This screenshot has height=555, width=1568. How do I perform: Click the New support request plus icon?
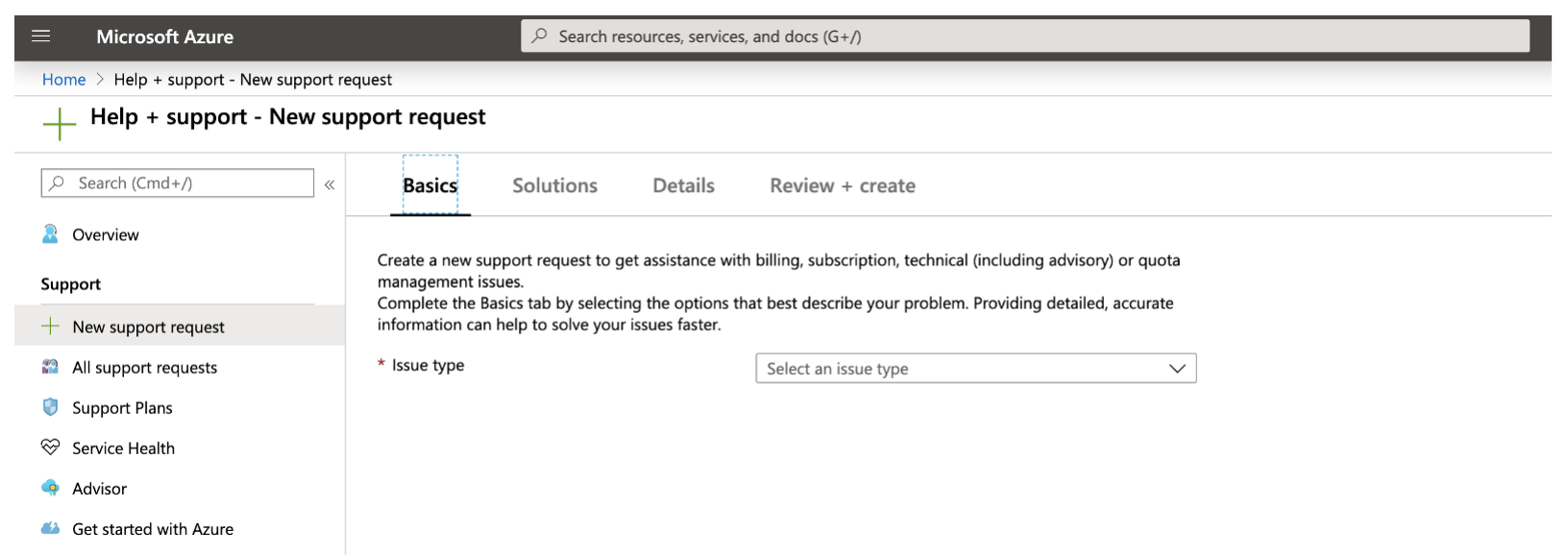pos(50,326)
